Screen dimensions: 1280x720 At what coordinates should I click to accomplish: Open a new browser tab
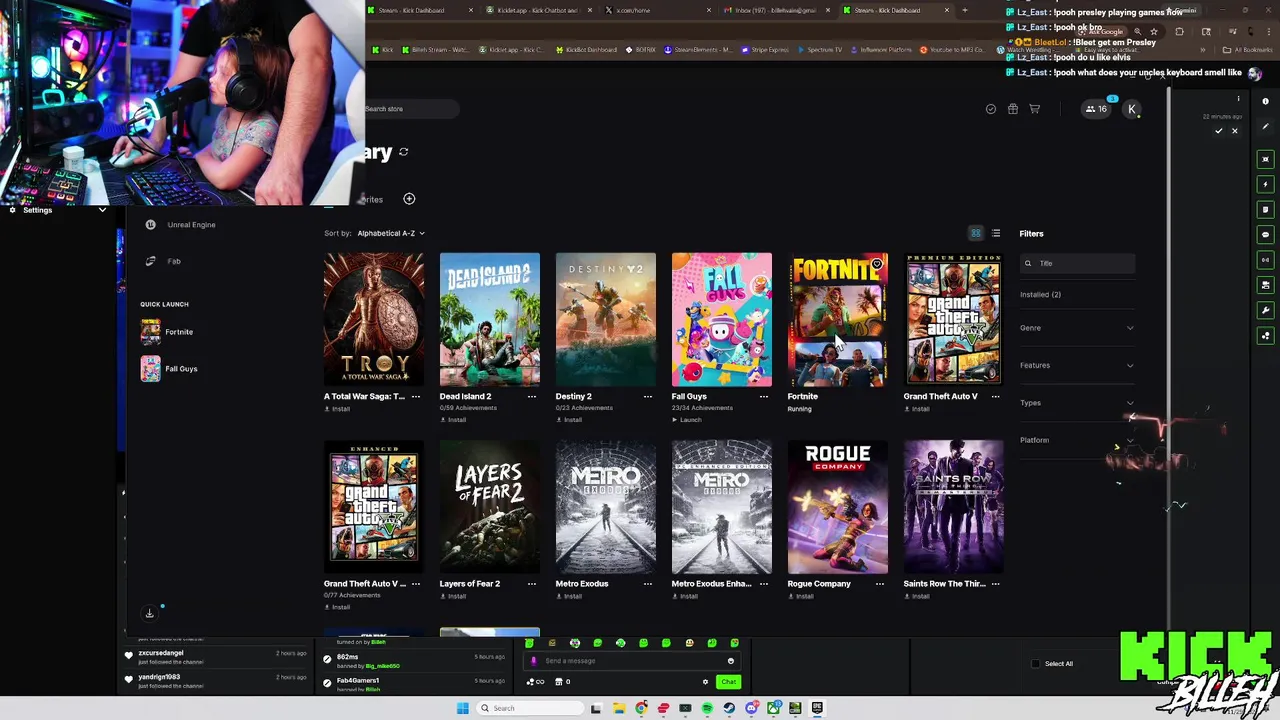click(x=964, y=10)
